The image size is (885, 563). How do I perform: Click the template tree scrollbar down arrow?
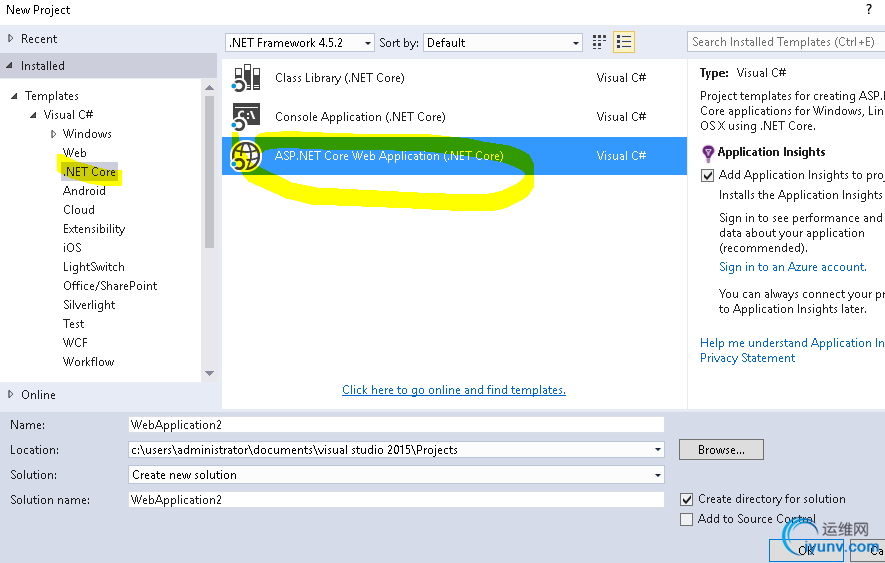[x=209, y=373]
